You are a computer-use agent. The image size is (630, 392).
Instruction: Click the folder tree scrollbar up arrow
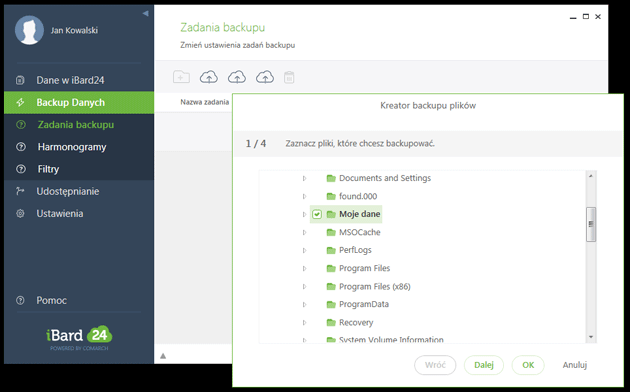pyautogui.click(x=591, y=176)
